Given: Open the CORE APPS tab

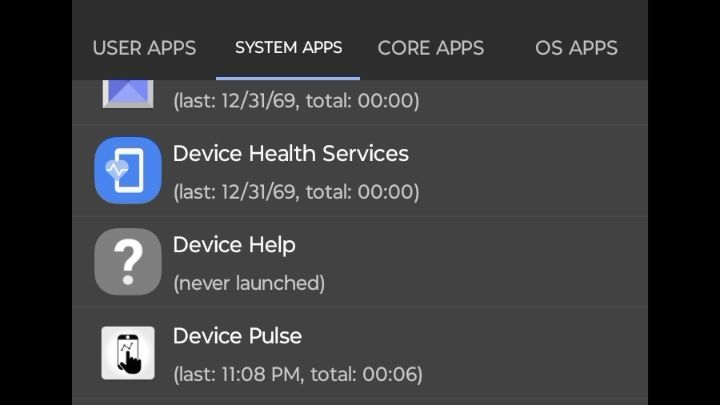Looking at the screenshot, I should point(431,48).
